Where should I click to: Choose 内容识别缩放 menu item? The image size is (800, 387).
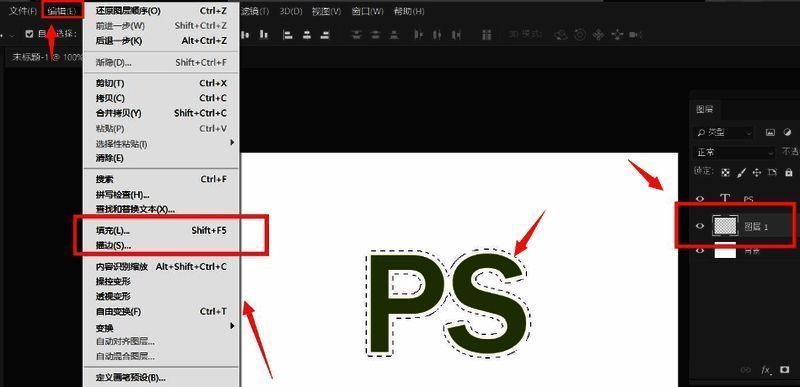point(161,267)
